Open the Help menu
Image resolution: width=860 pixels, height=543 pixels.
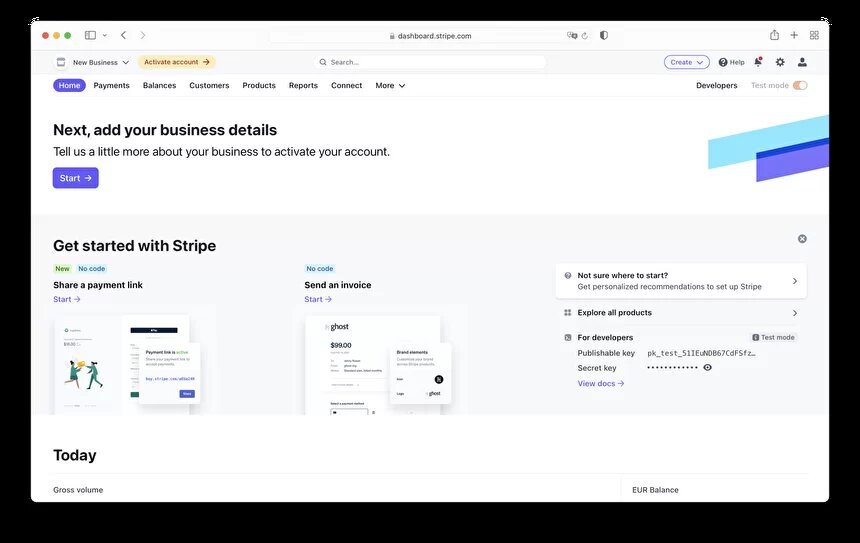732,62
